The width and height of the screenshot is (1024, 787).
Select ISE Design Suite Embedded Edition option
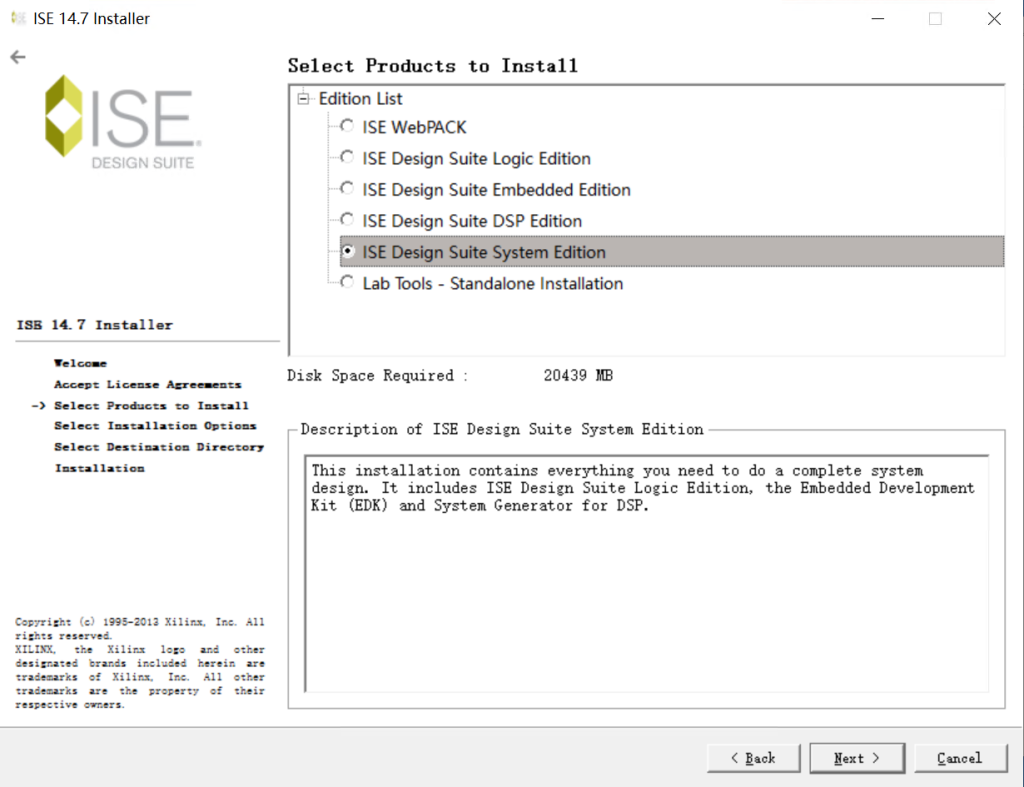347,189
